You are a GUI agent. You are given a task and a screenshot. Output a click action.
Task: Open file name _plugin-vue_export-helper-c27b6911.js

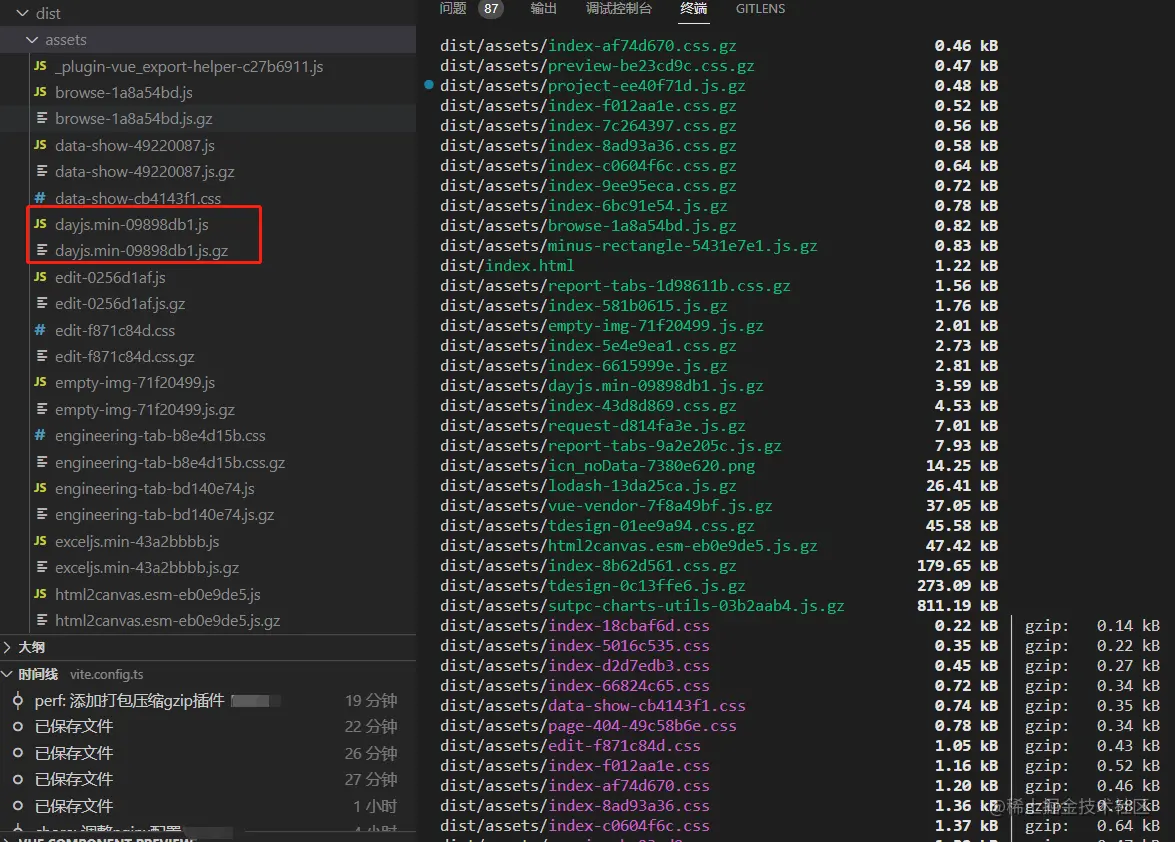click(189, 67)
